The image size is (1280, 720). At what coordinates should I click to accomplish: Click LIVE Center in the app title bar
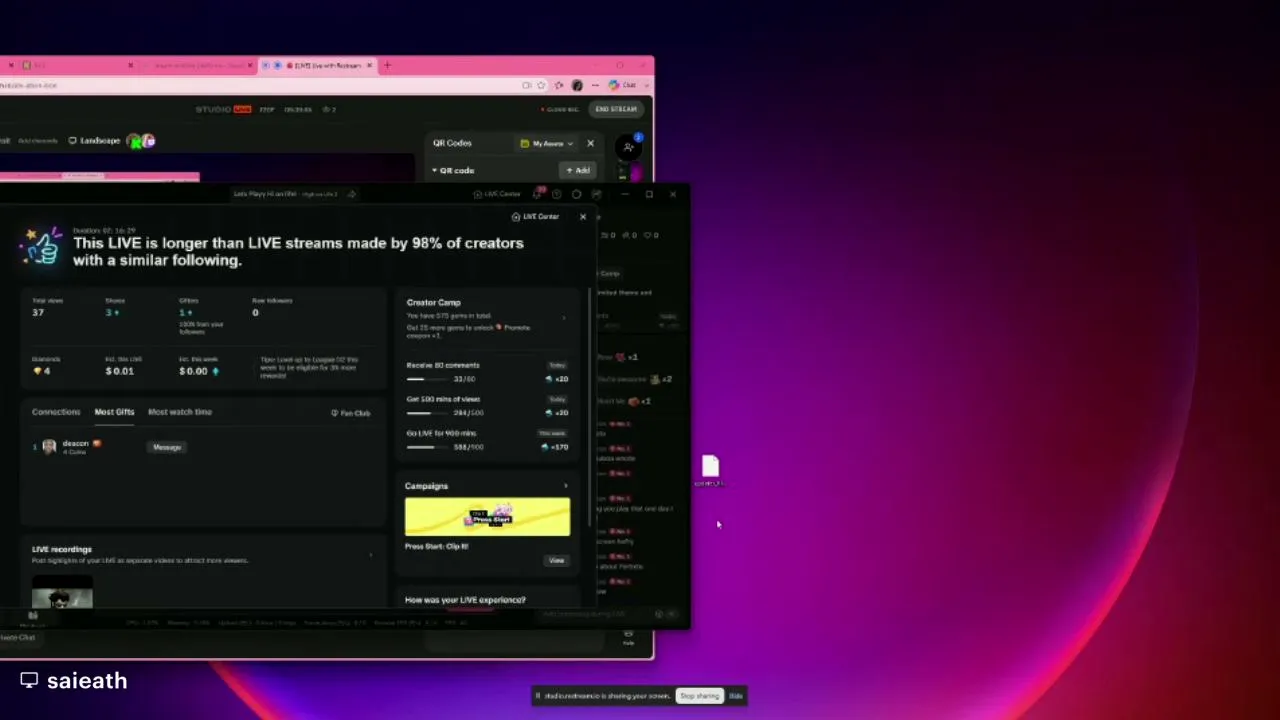click(497, 194)
